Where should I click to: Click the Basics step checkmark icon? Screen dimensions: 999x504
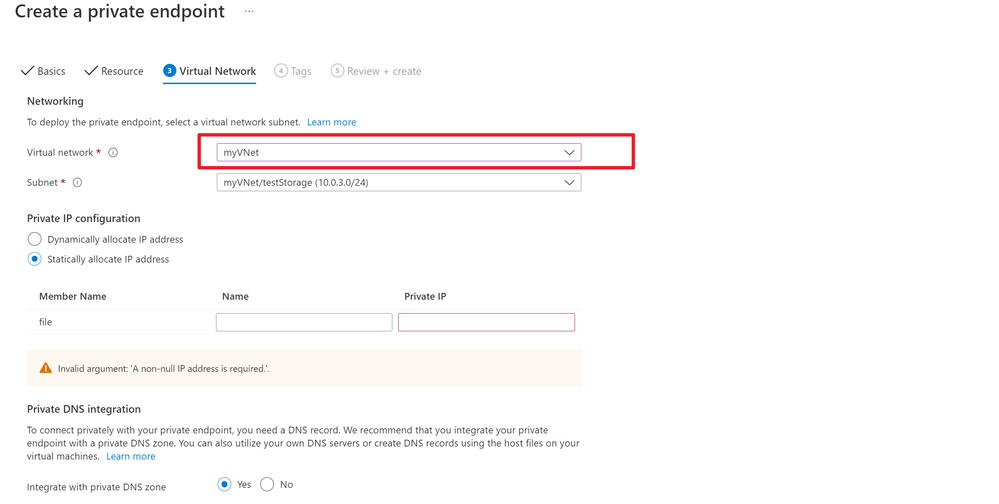[x=27, y=71]
